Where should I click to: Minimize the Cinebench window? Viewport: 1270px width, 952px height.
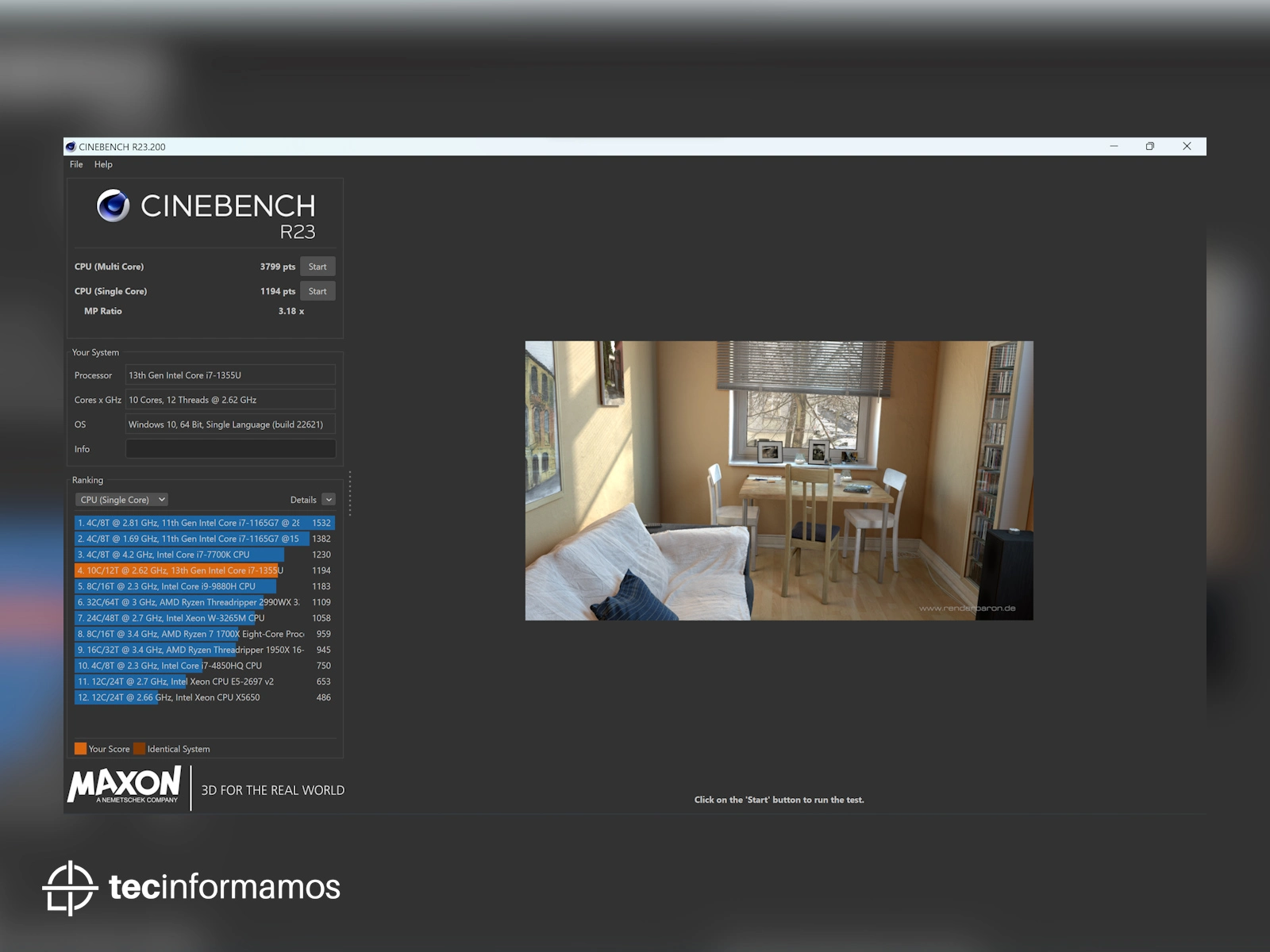tap(1114, 147)
